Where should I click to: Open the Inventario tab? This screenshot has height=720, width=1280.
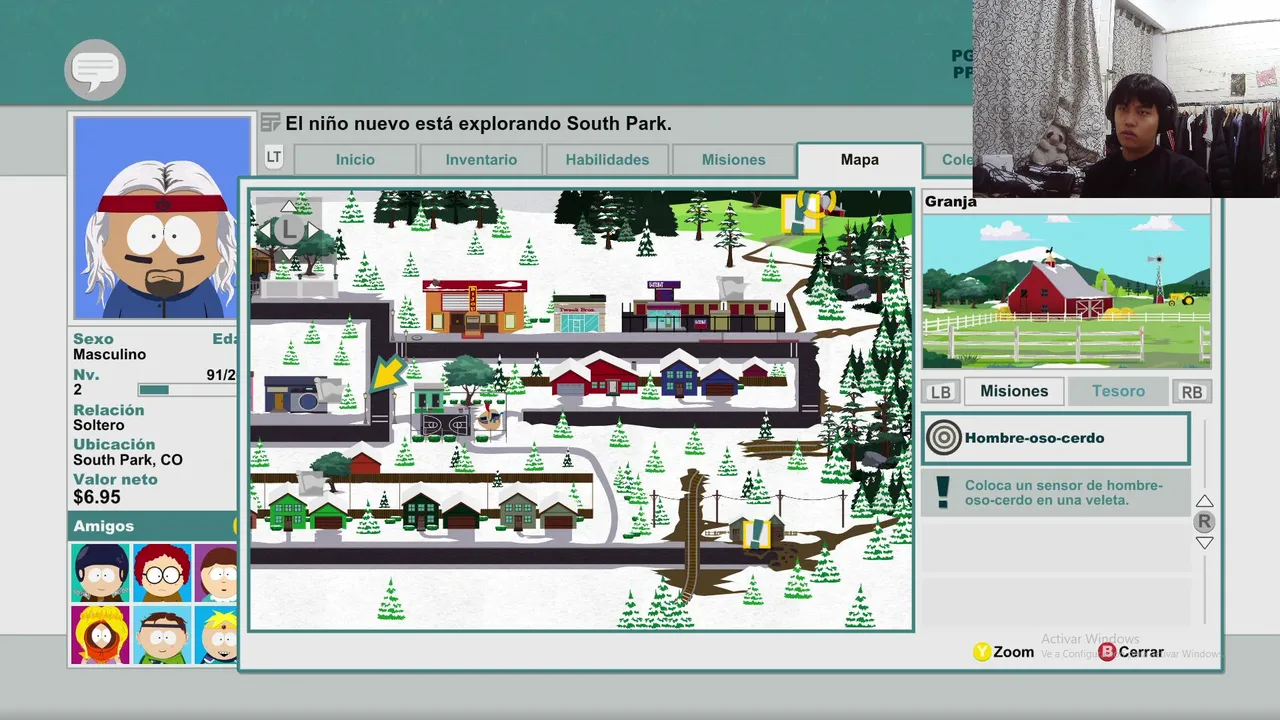(x=481, y=160)
